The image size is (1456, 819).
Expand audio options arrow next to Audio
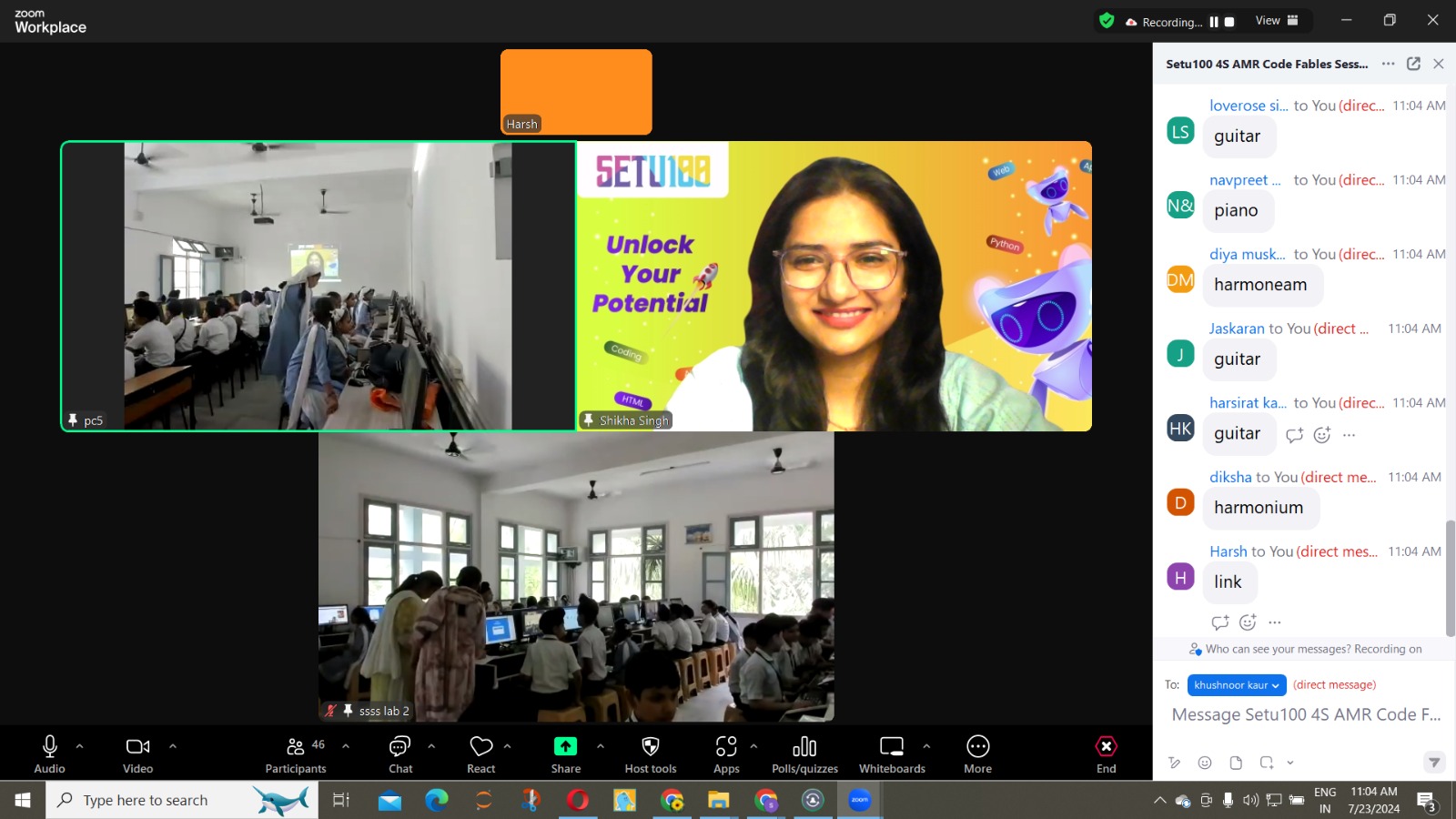(x=80, y=746)
